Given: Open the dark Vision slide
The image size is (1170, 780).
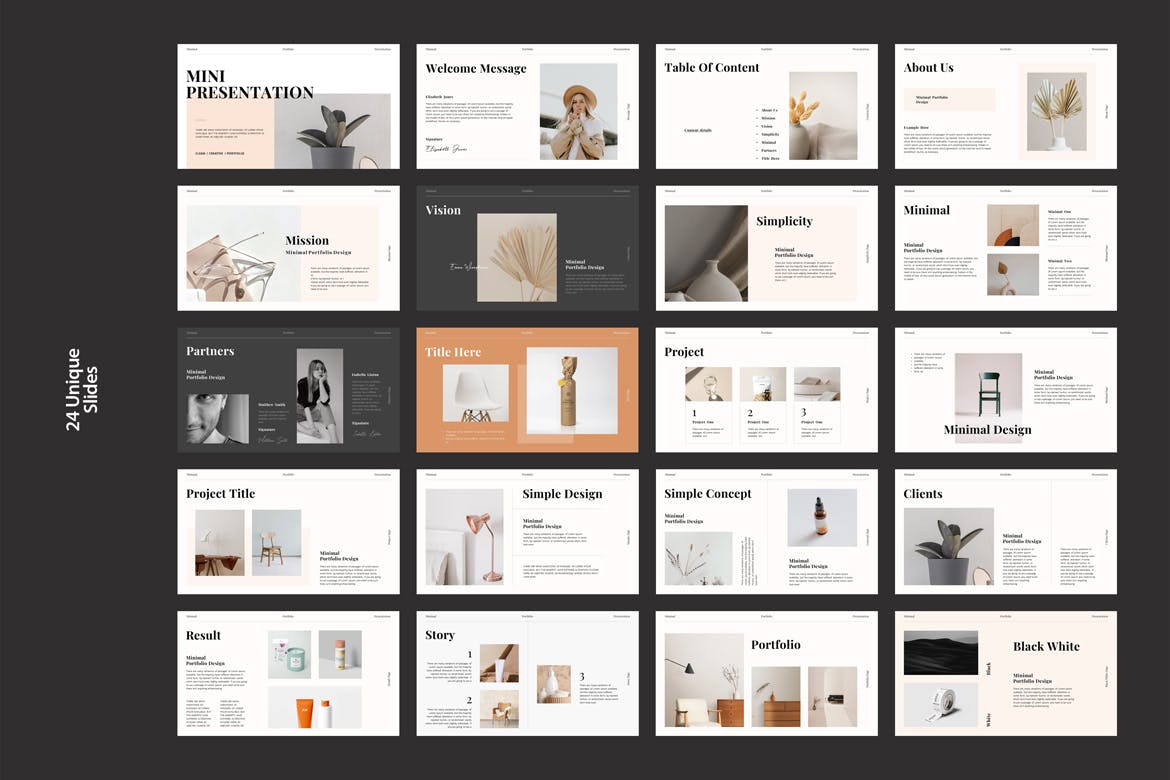Looking at the screenshot, I should point(527,248).
